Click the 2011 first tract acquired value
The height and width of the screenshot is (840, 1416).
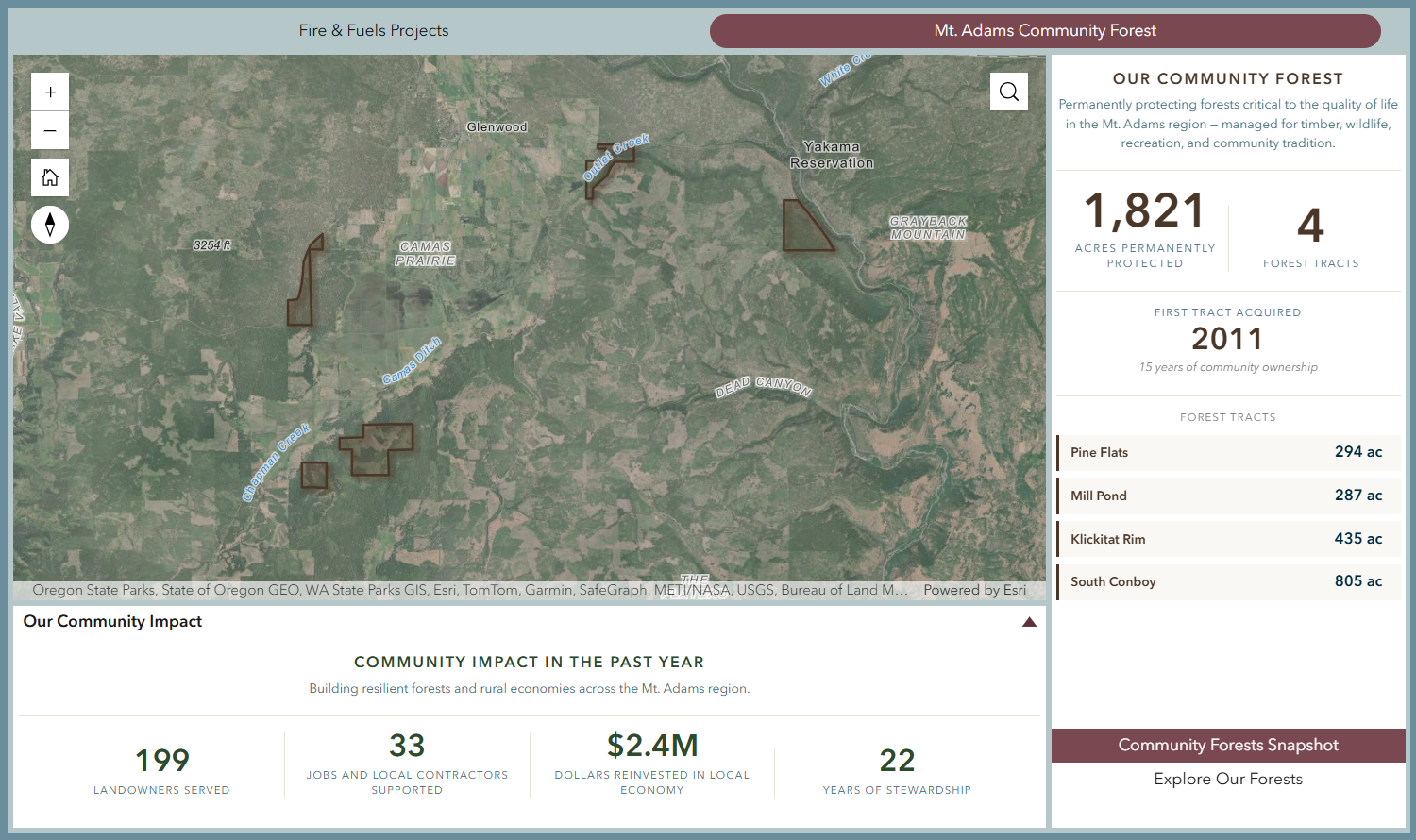coord(1227,339)
